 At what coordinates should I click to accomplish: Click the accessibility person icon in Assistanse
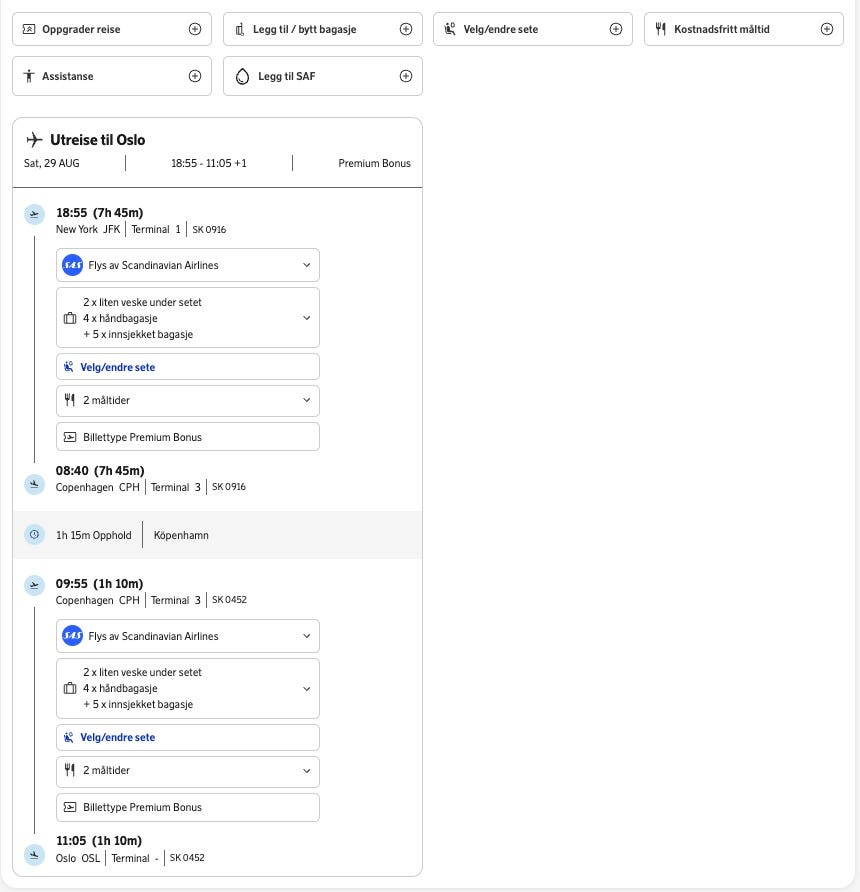(x=28, y=76)
